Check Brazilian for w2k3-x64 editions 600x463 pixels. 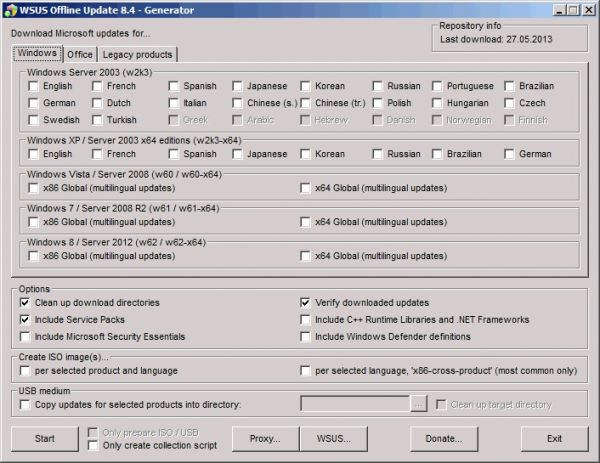(x=437, y=154)
